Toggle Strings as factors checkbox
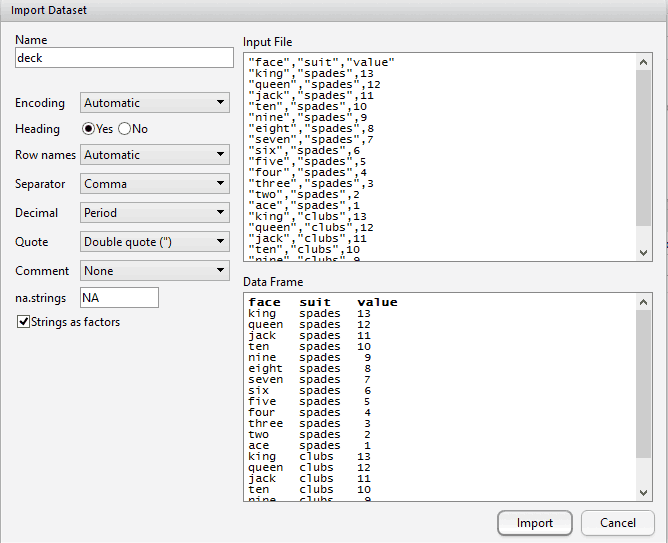The width and height of the screenshot is (668, 543). pyautogui.click(x=23, y=322)
